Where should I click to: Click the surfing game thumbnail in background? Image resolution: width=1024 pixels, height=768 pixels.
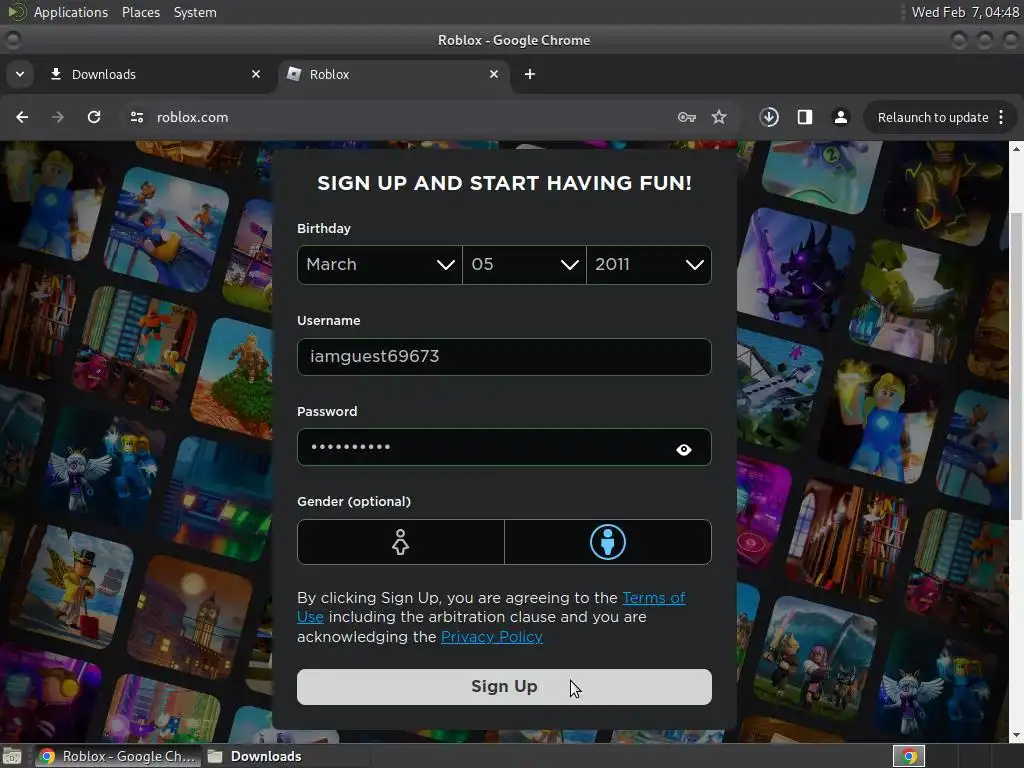[167, 229]
